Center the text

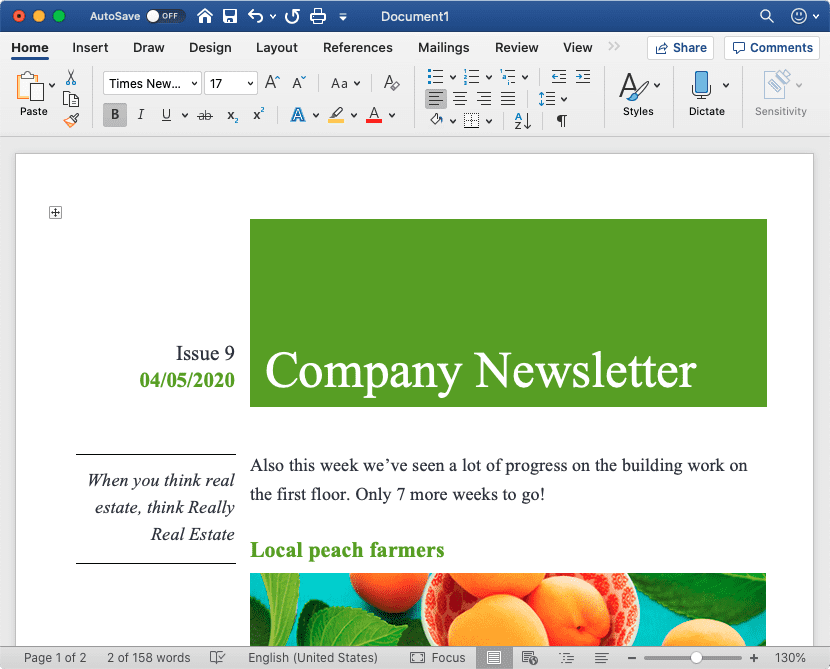pos(460,98)
